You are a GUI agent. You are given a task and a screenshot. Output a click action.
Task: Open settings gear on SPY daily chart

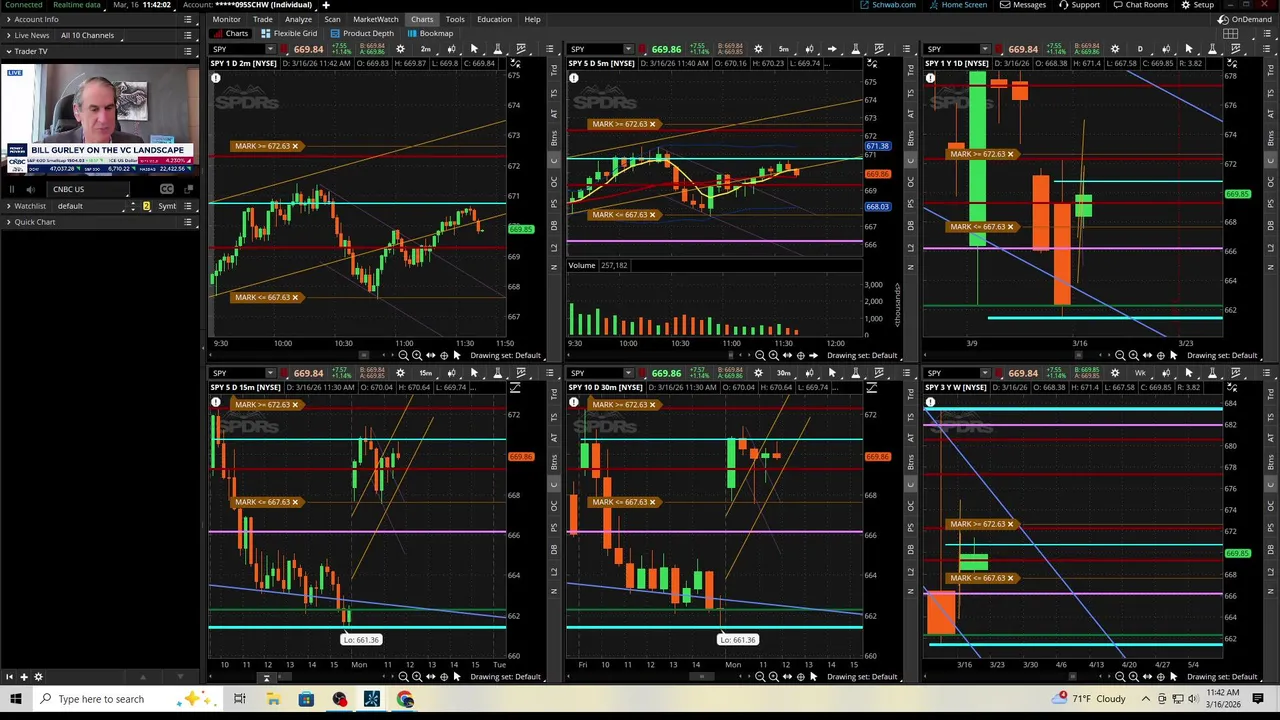pos(1115,49)
